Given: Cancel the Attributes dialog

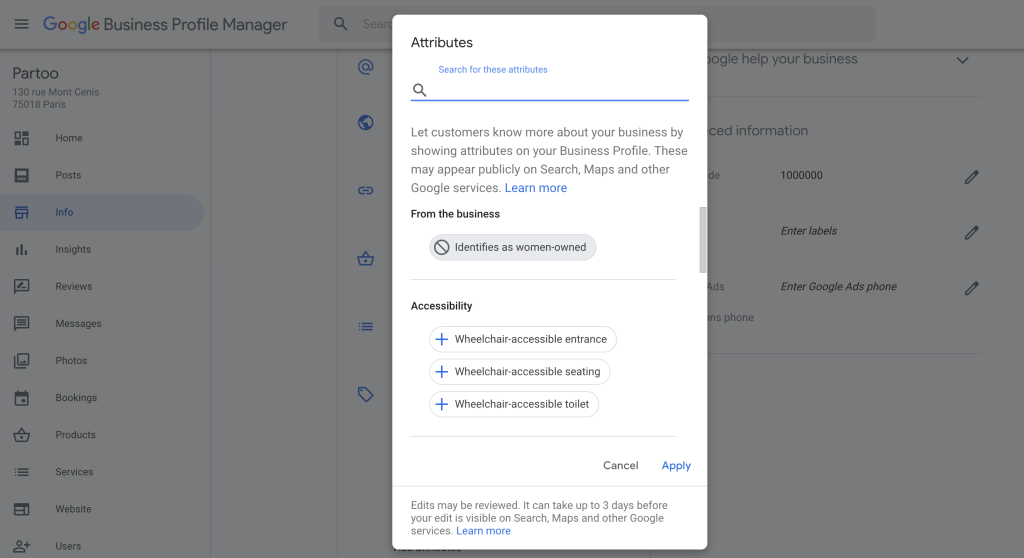Looking at the screenshot, I should [x=620, y=465].
